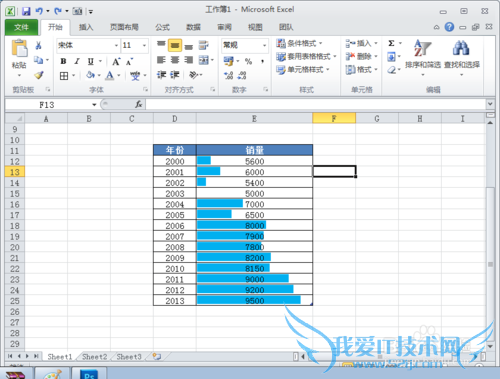500x379 pixels.
Task: Click the insert function fx icon
Action: point(139,105)
